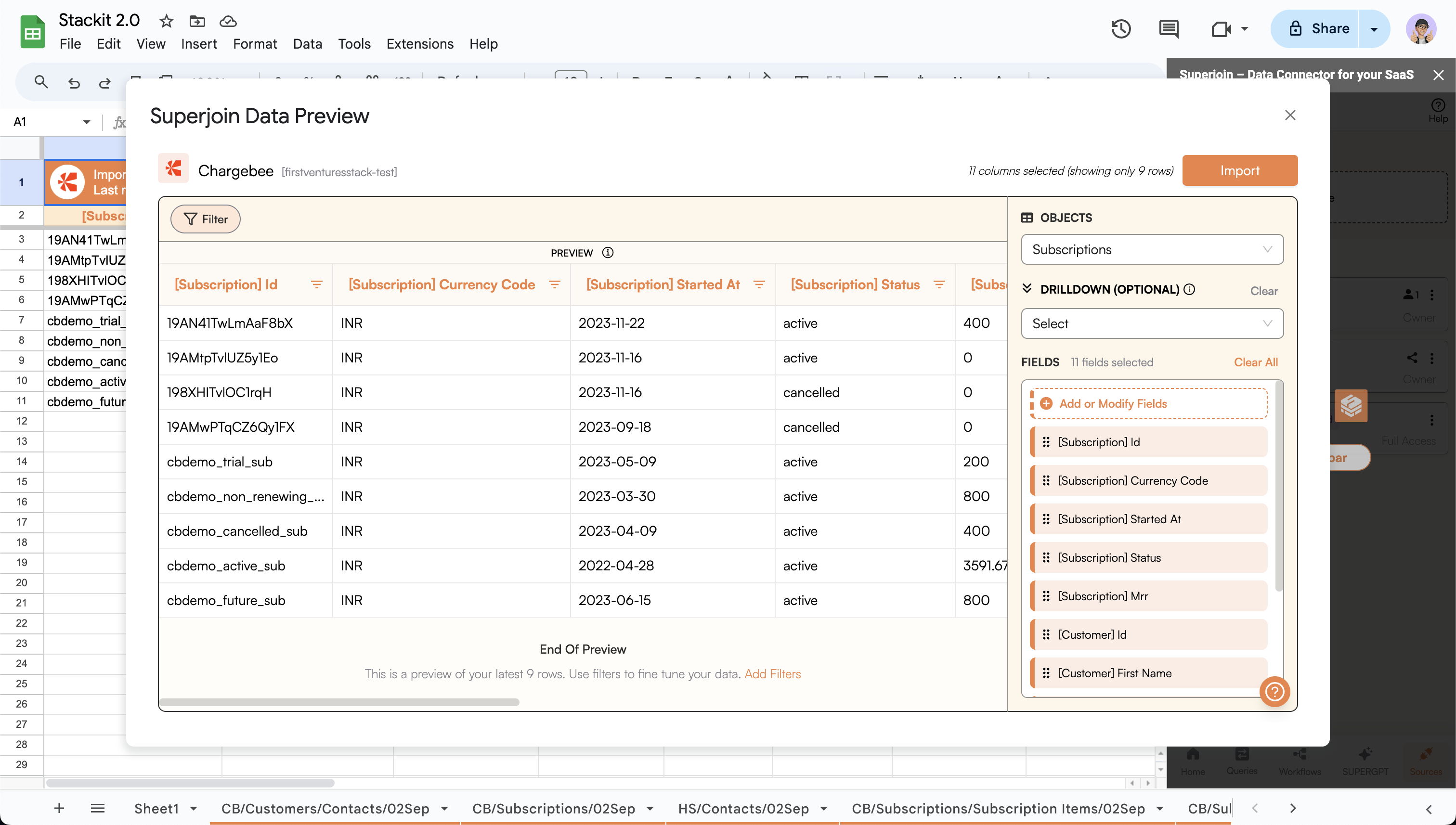Click the preview horizontal scrollbar

(339, 702)
